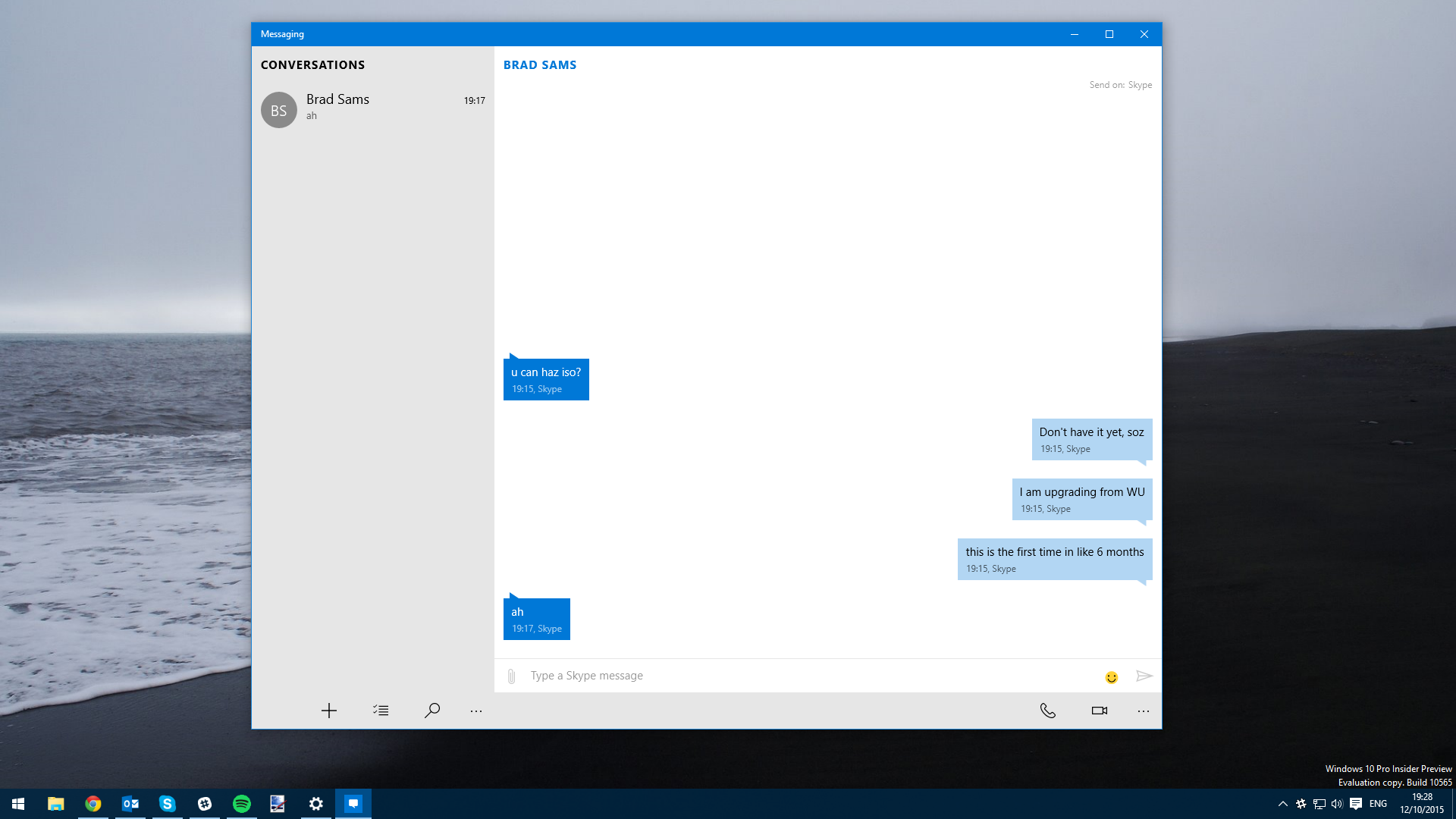1456x819 pixels.
Task: Open the Send on: Skype selector
Action: (1121, 85)
